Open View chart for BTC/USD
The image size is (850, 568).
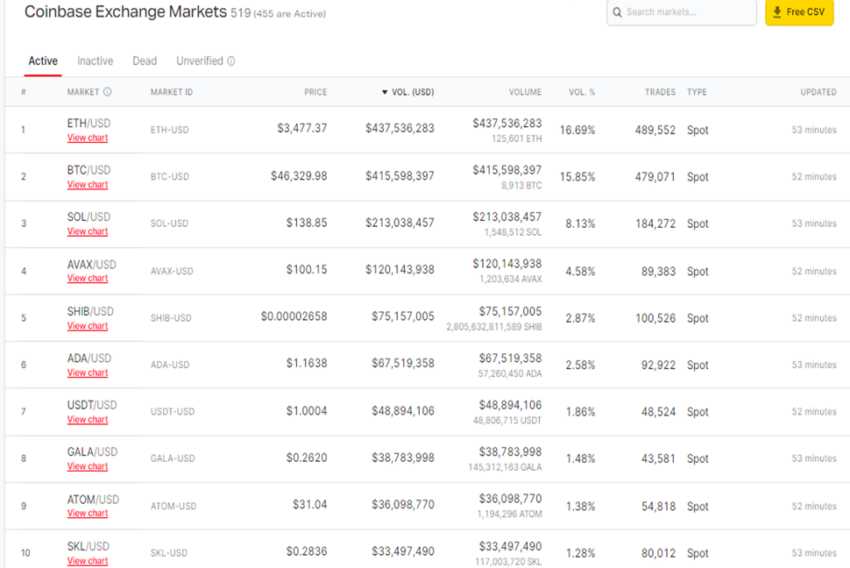[87, 184]
